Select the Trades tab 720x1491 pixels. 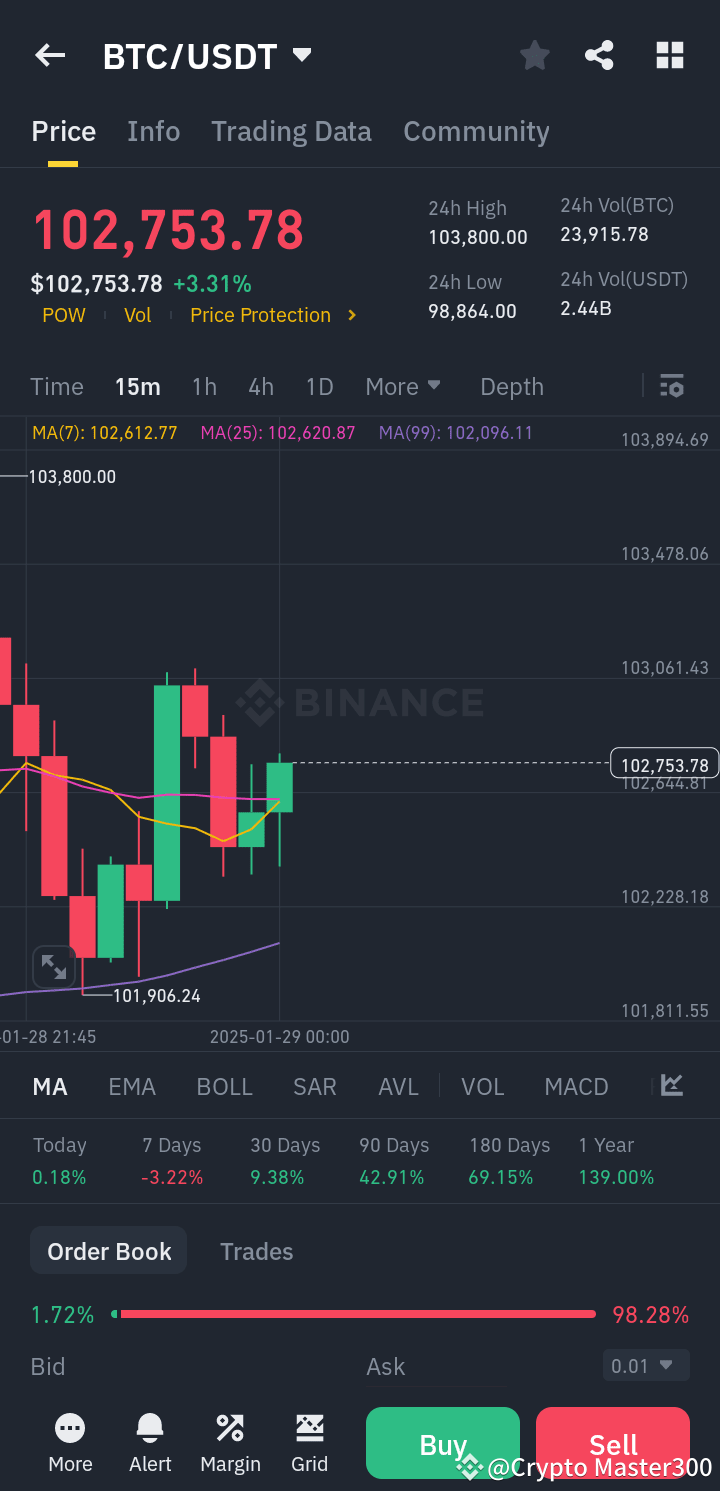tap(257, 1251)
